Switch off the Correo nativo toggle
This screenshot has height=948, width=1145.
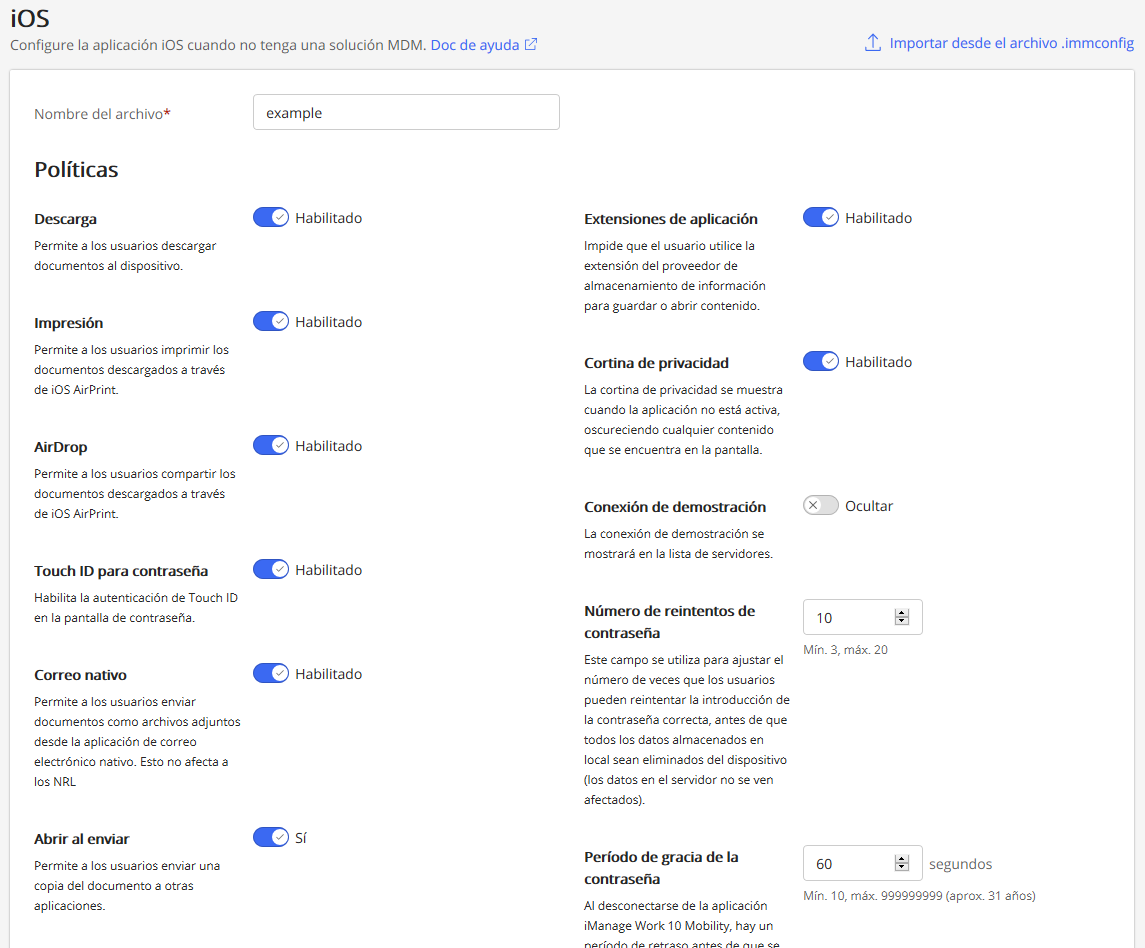point(271,673)
